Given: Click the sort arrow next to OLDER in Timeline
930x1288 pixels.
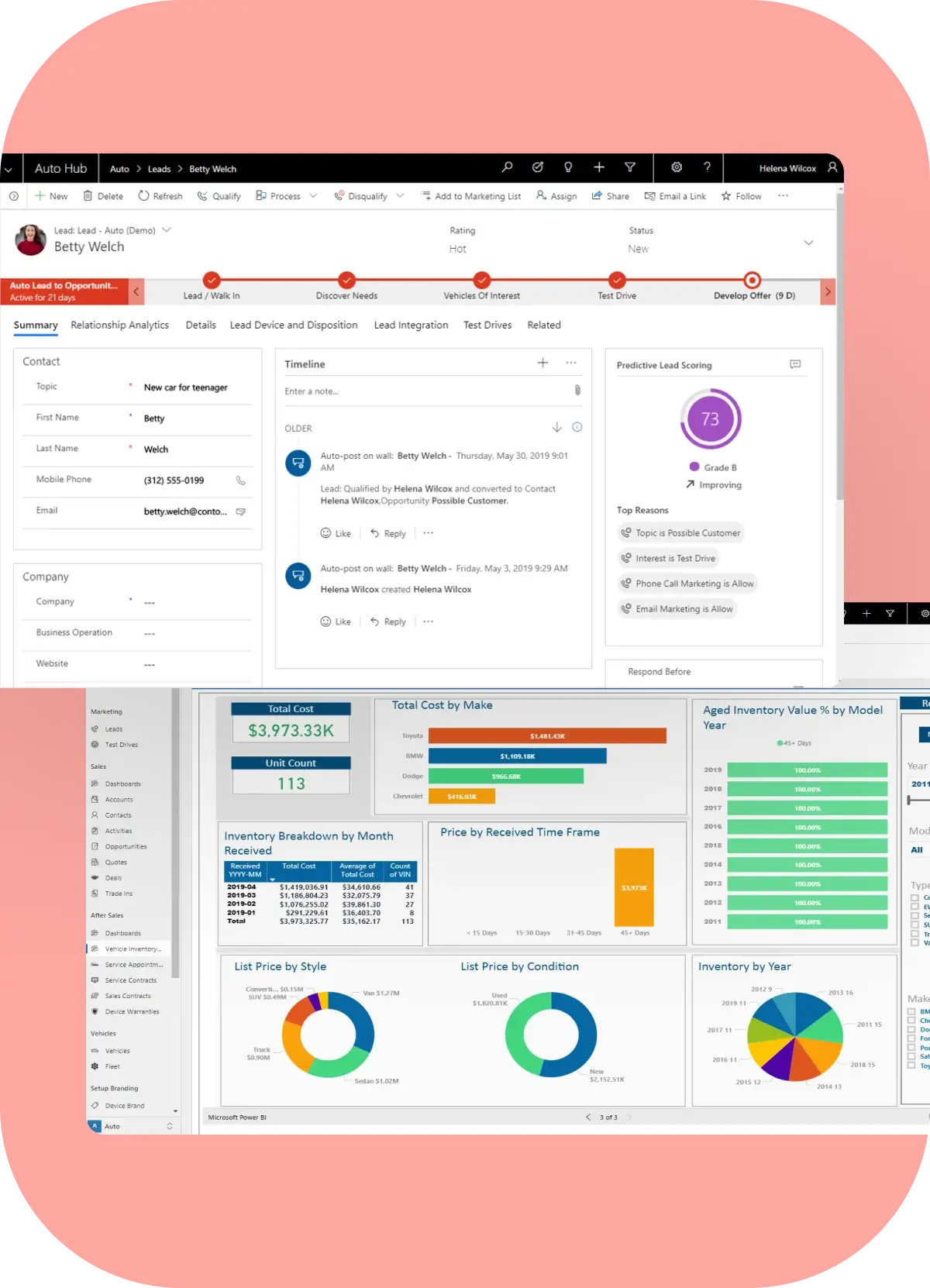Looking at the screenshot, I should point(556,427).
